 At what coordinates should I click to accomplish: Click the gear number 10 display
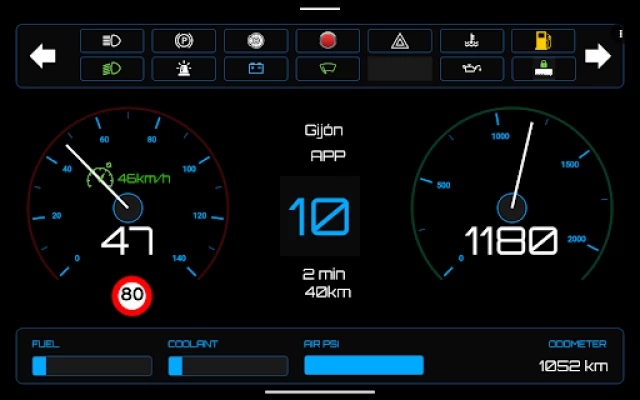pyautogui.click(x=319, y=215)
